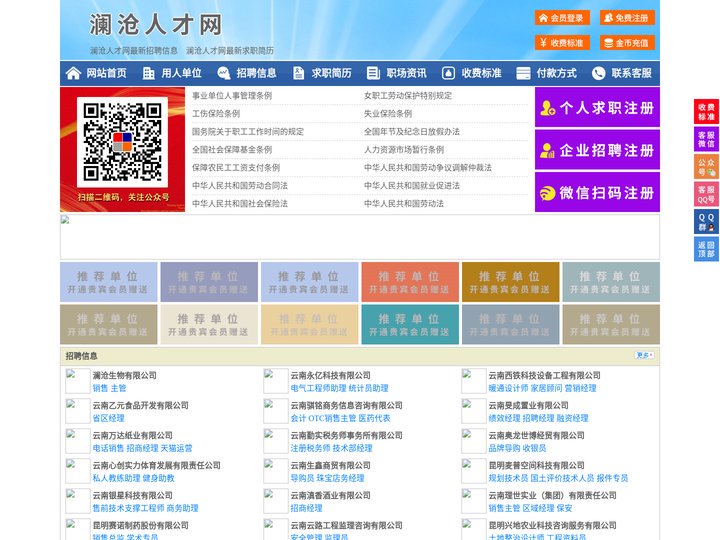Open the 省区经理 job link

tap(108, 418)
